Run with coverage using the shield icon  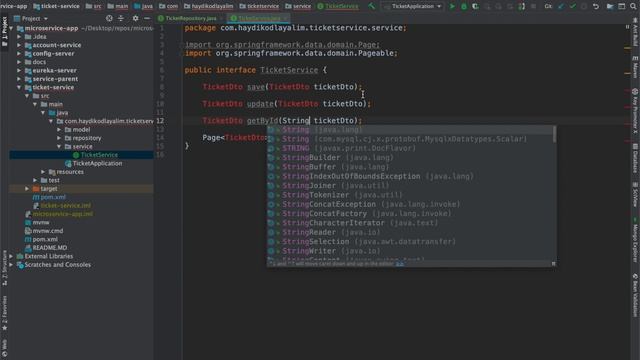click(475, 6)
